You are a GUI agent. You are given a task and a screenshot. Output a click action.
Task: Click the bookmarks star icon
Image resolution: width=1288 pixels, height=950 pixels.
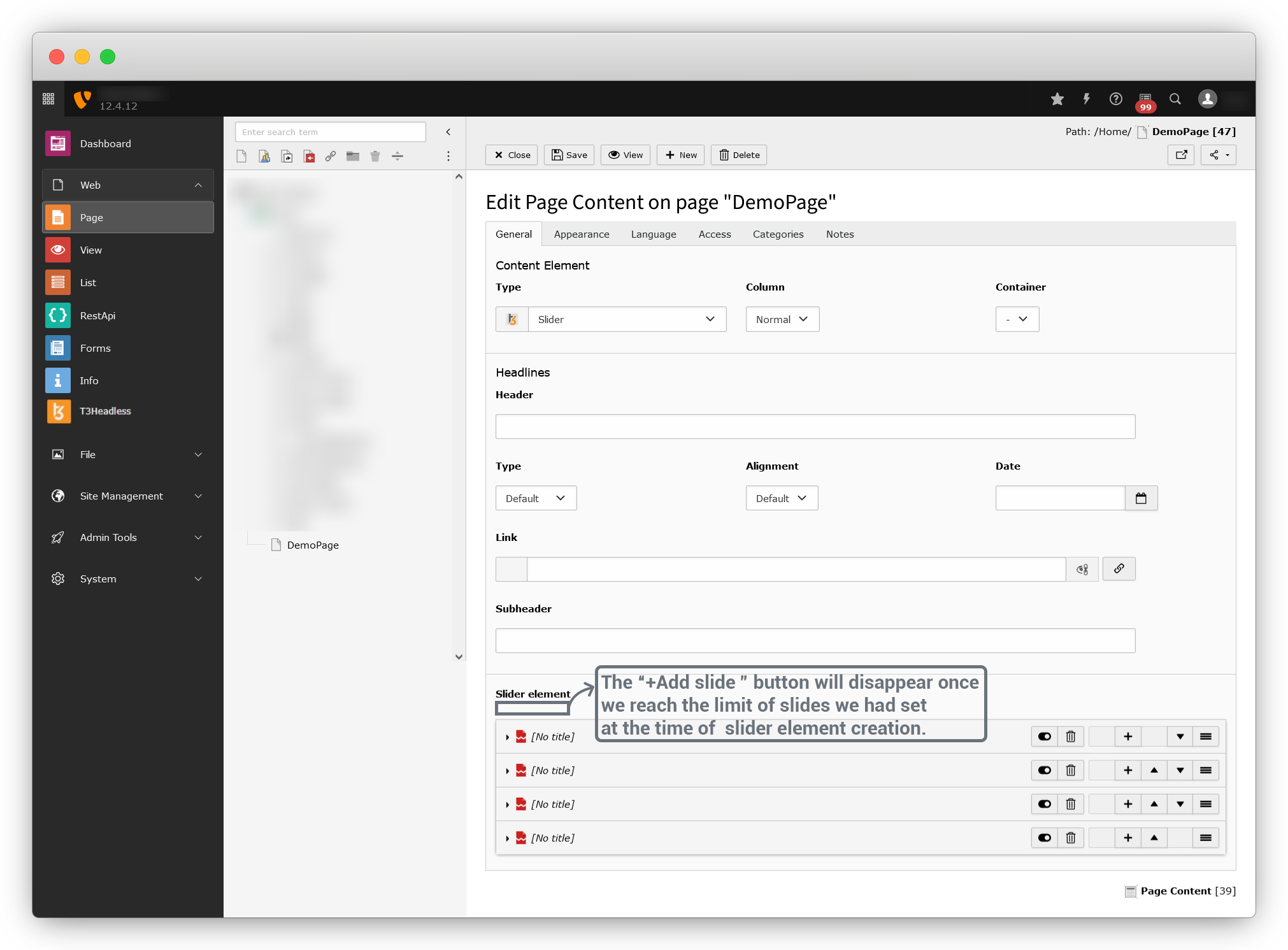click(x=1057, y=99)
